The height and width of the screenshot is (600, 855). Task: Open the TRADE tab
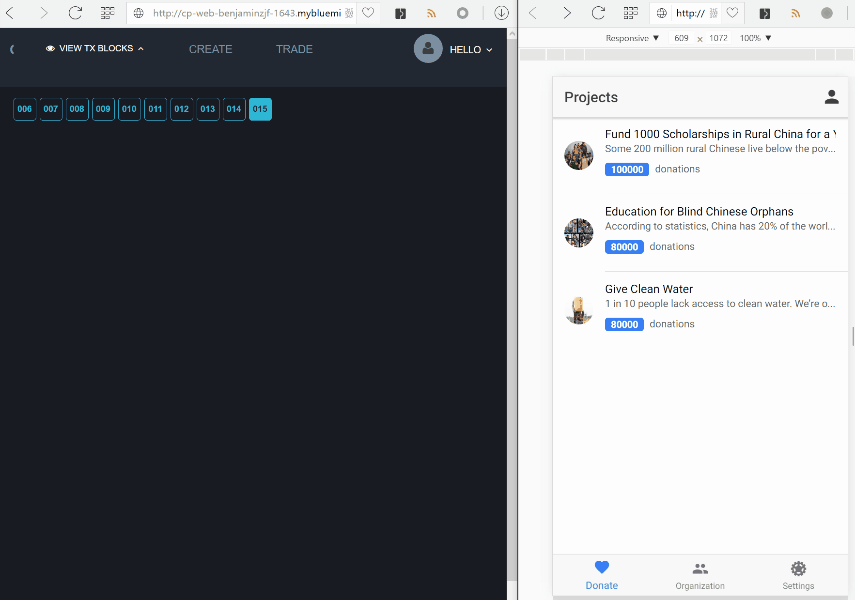(x=294, y=49)
